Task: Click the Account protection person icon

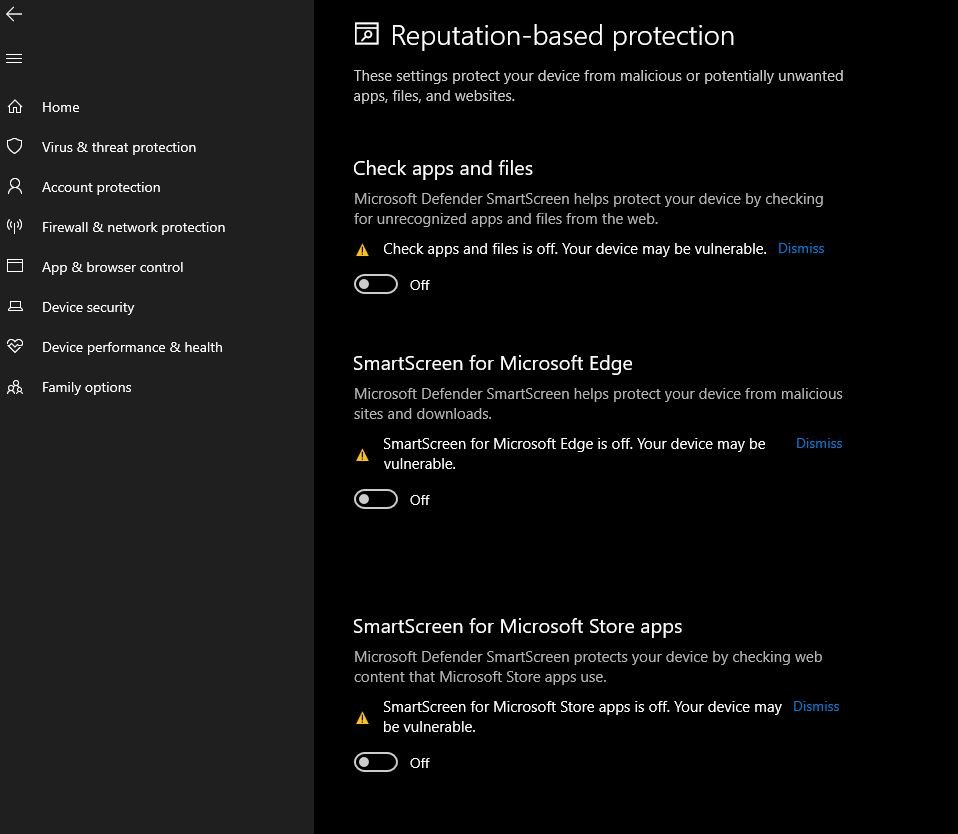Action: tap(15, 187)
